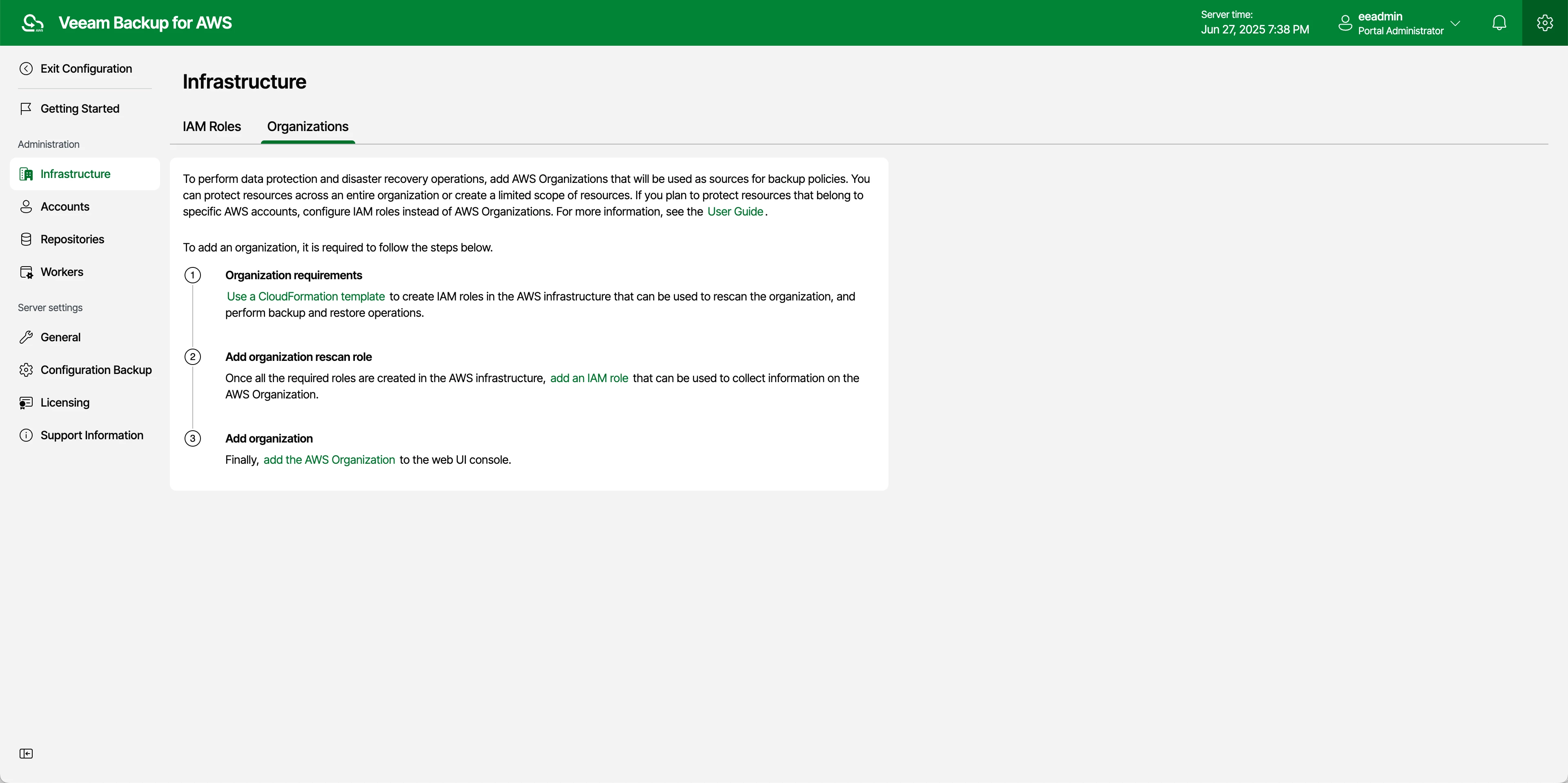Click the Add organization step heading
The width and height of the screenshot is (1568, 783).
(x=269, y=438)
